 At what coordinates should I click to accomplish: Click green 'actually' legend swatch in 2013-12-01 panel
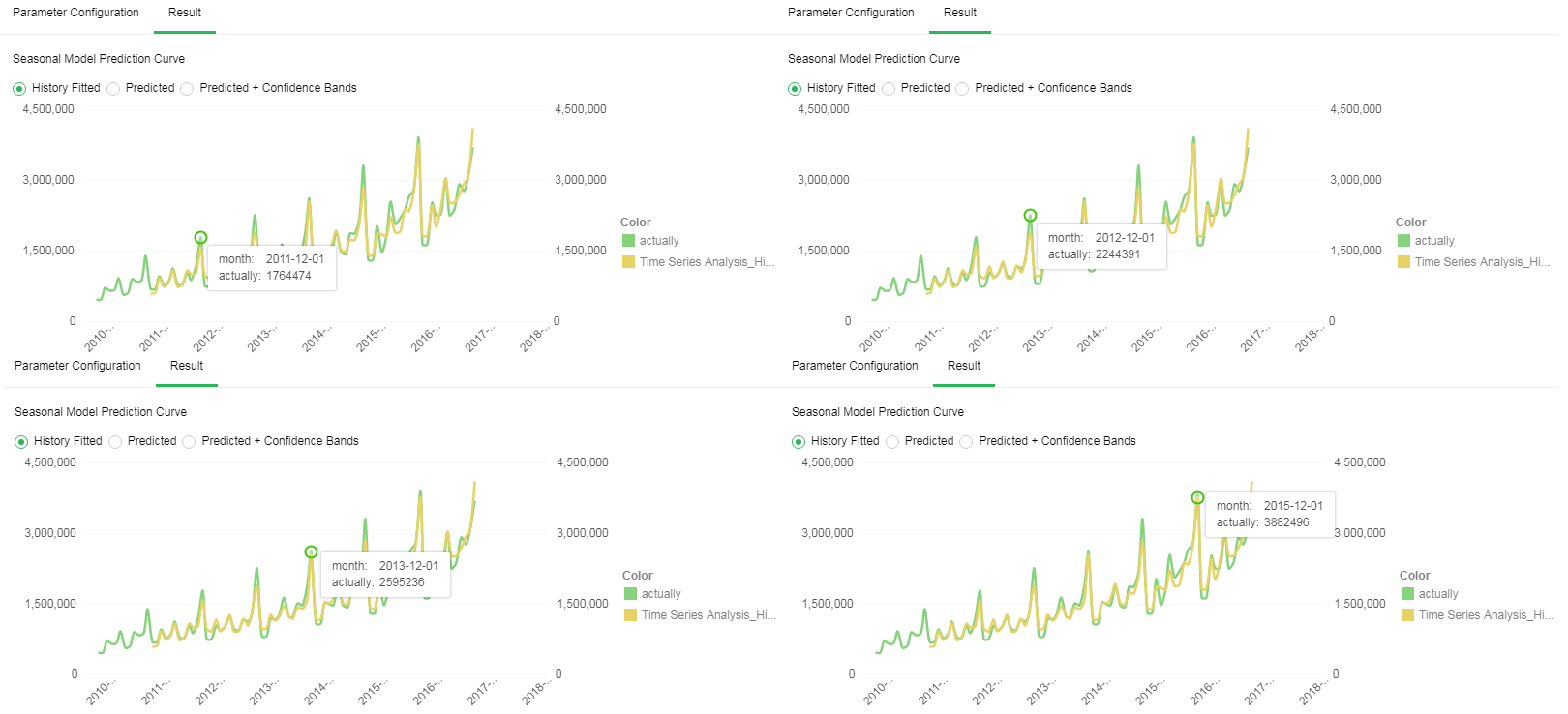tap(630, 594)
